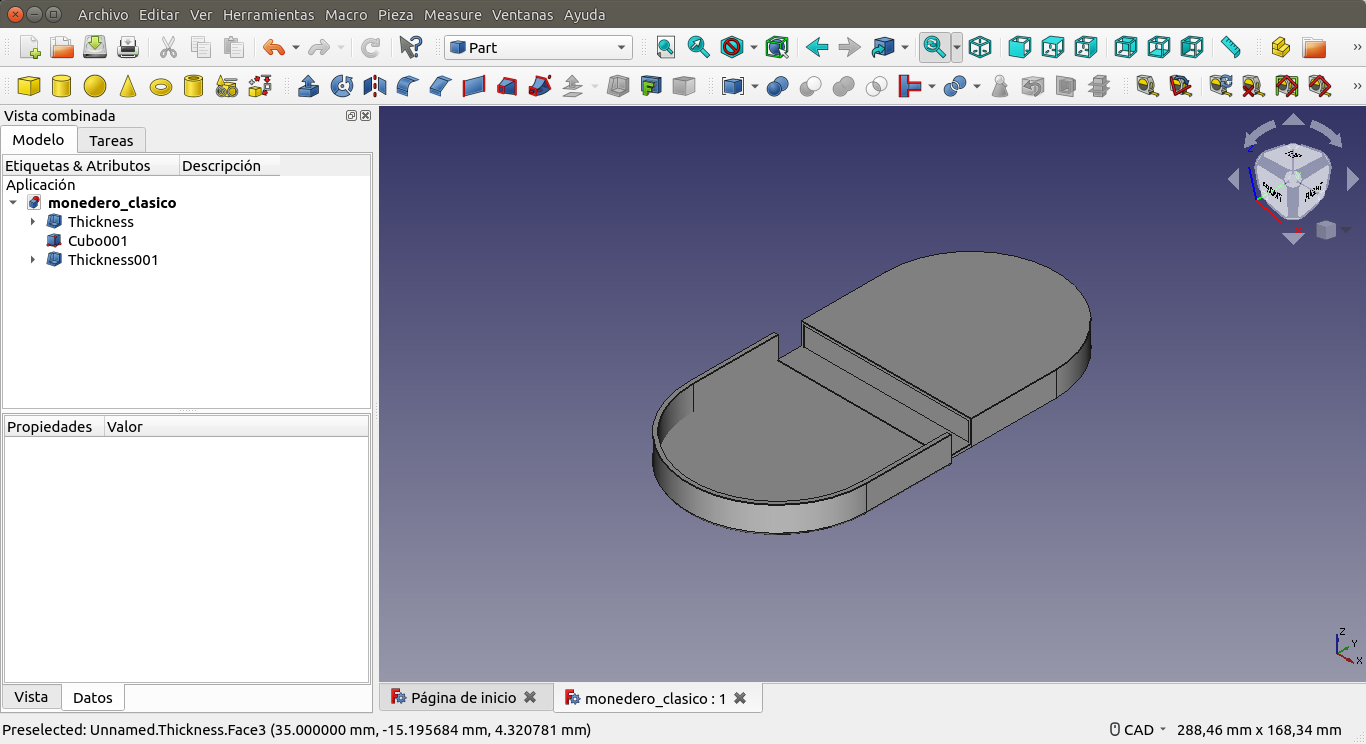Viewport: 1366px width, 744px height.
Task: Click the Mirror shape tool
Action: point(375,87)
